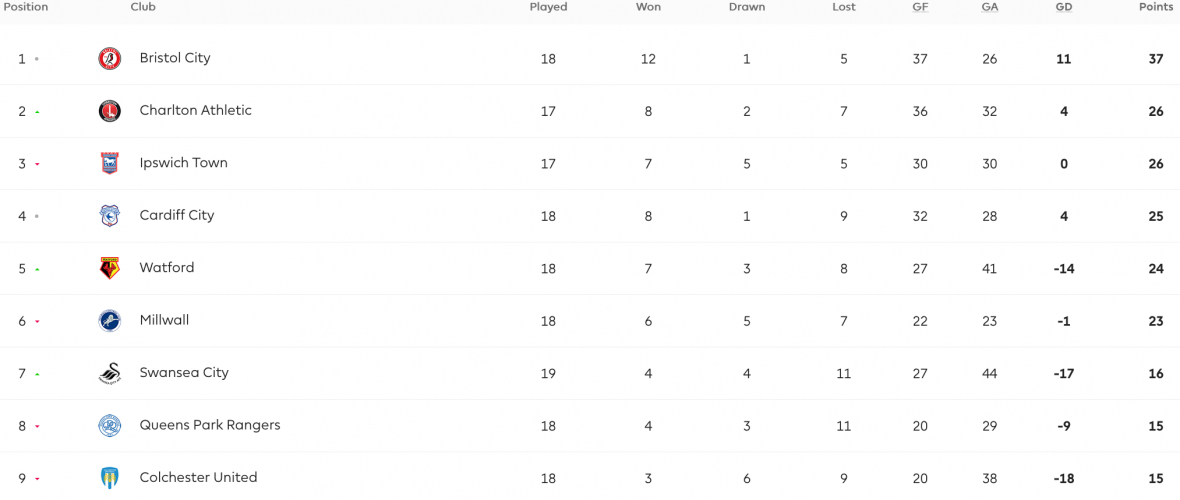Select the Swansea City swan logo
The width and height of the screenshot is (1180, 500).
click(x=110, y=373)
